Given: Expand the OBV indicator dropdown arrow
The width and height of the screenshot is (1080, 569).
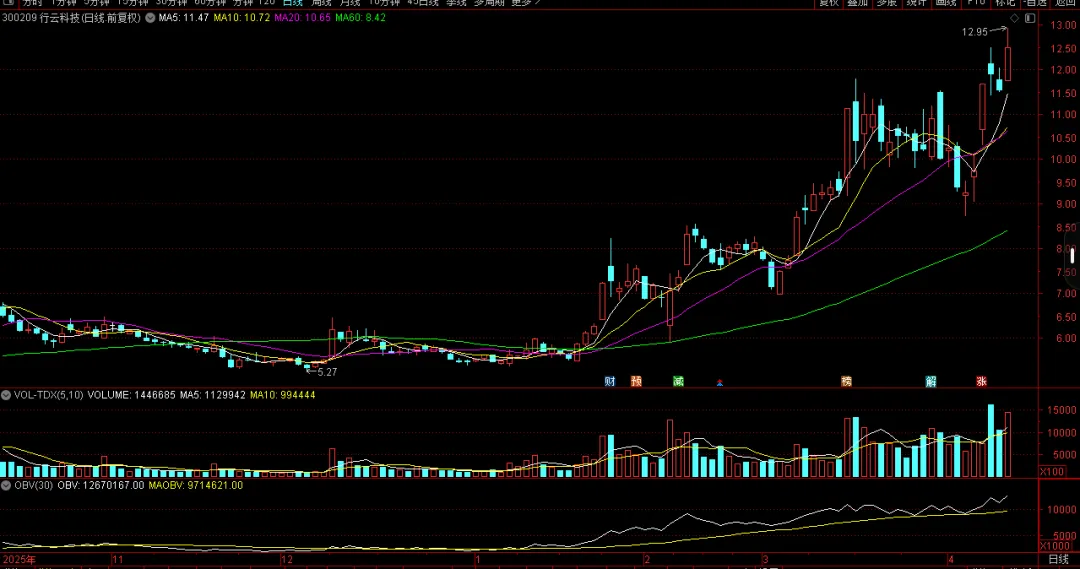Looking at the screenshot, I should [x=6, y=485].
